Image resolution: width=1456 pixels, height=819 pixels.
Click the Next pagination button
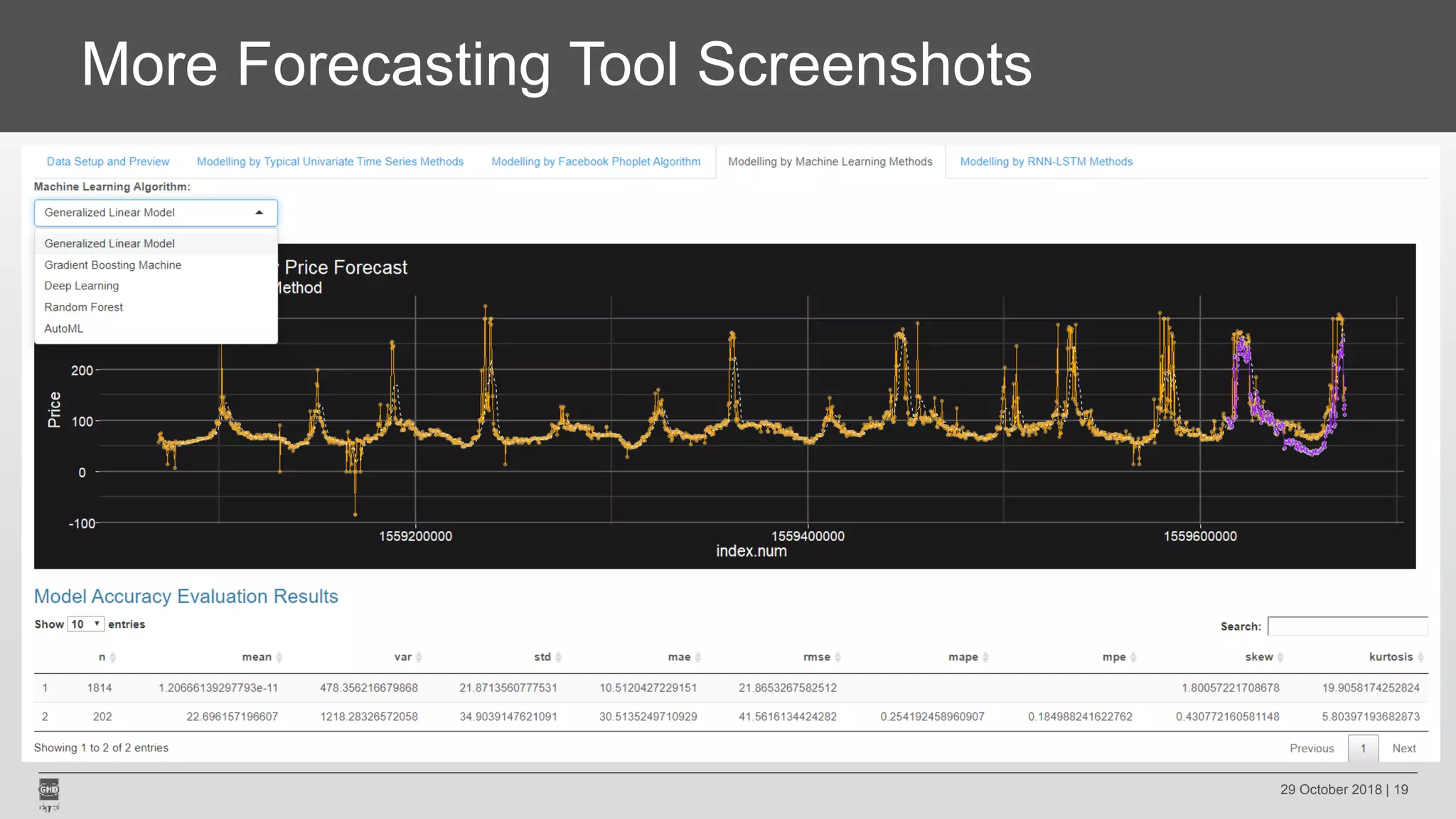point(1403,749)
